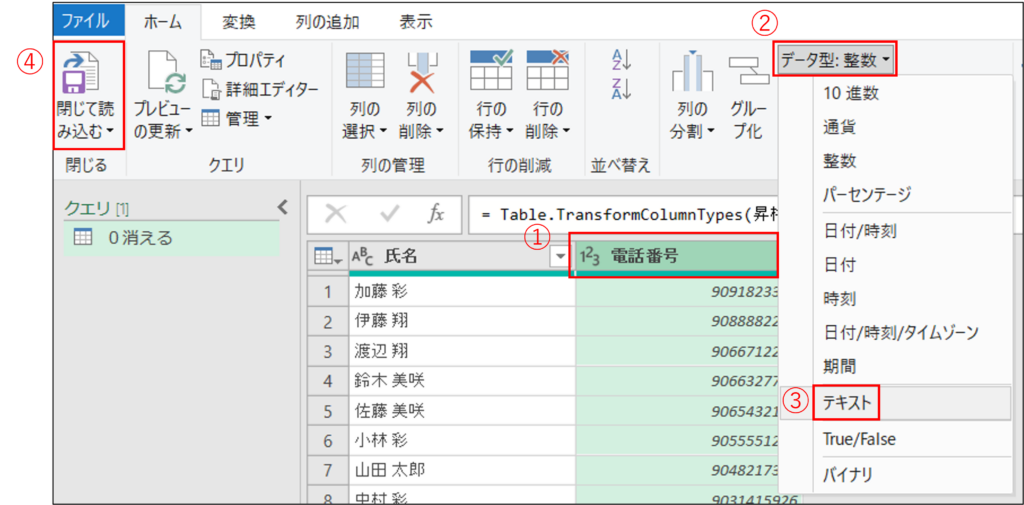Select 日付/時刻/タイムゾーン from the data type list
This screenshot has width=1024, height=505.
click(x=901, y=332)
